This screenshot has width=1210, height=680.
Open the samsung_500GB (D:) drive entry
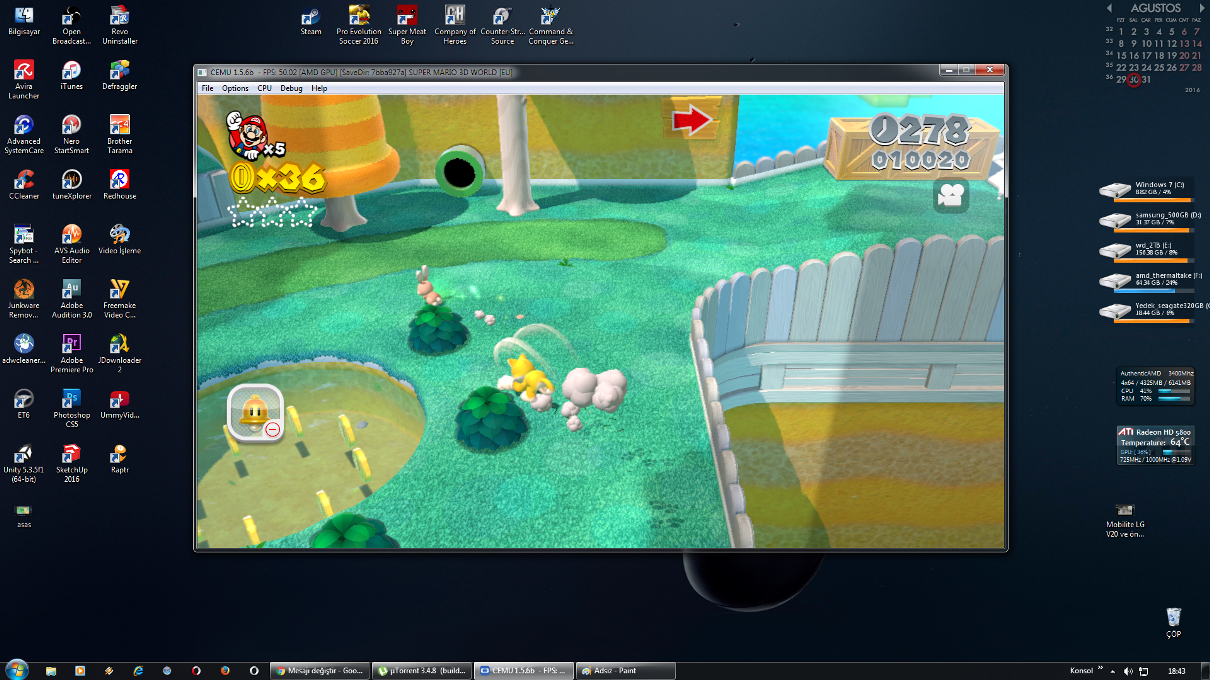tap(1148, 220)
